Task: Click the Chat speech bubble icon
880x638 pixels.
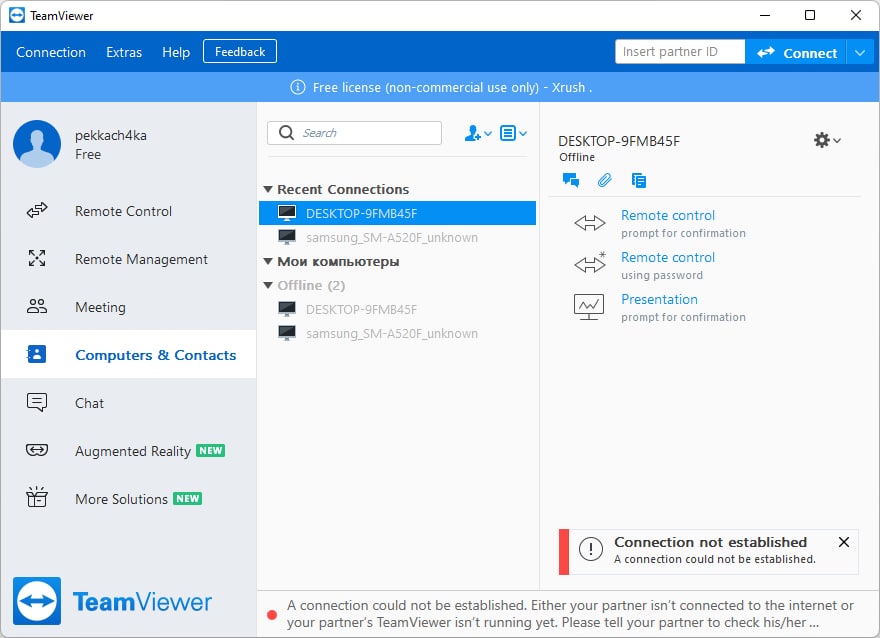Action: point(37,402)
